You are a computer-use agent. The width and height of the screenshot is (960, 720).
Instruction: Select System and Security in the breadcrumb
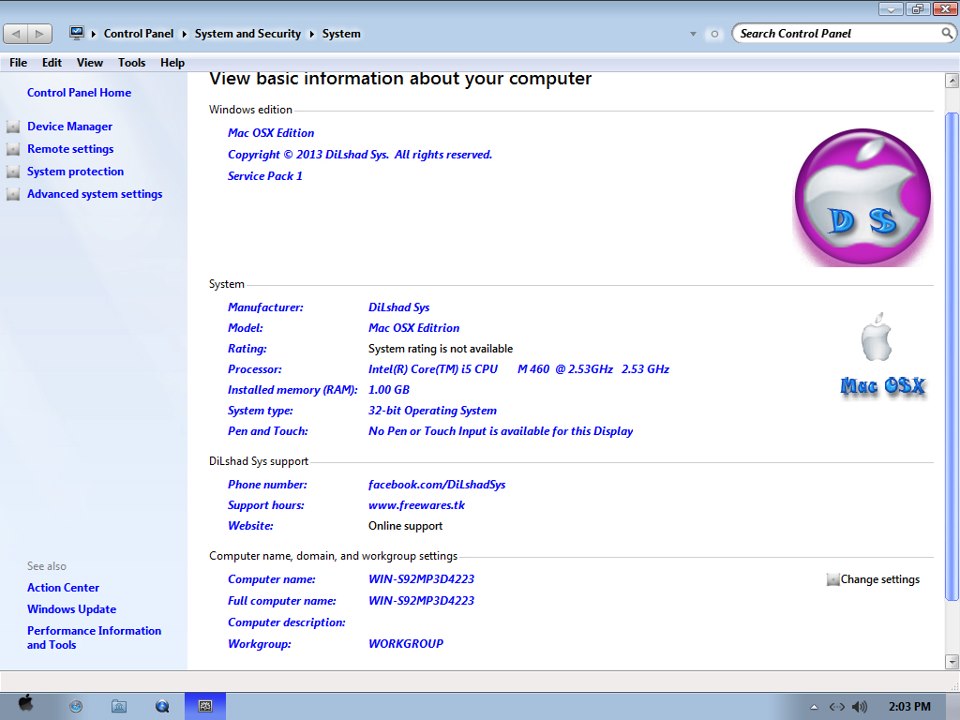click(248, 34)
